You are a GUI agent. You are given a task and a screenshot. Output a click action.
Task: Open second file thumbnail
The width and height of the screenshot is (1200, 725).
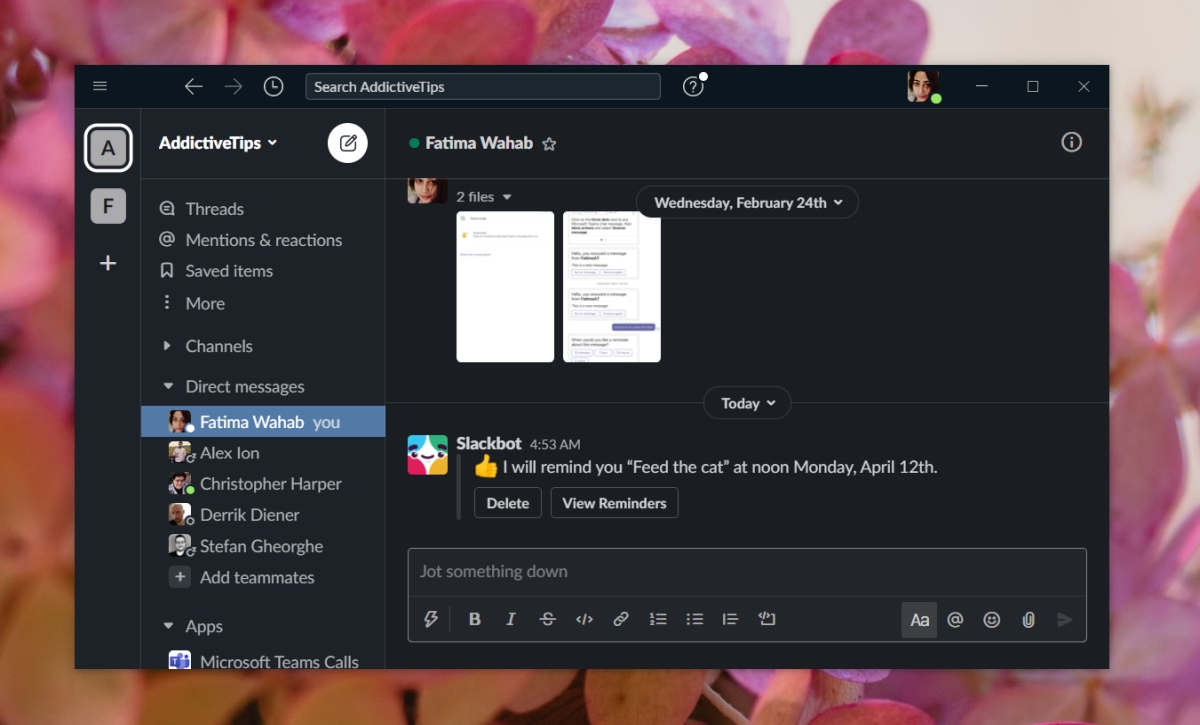pos(612,286)
